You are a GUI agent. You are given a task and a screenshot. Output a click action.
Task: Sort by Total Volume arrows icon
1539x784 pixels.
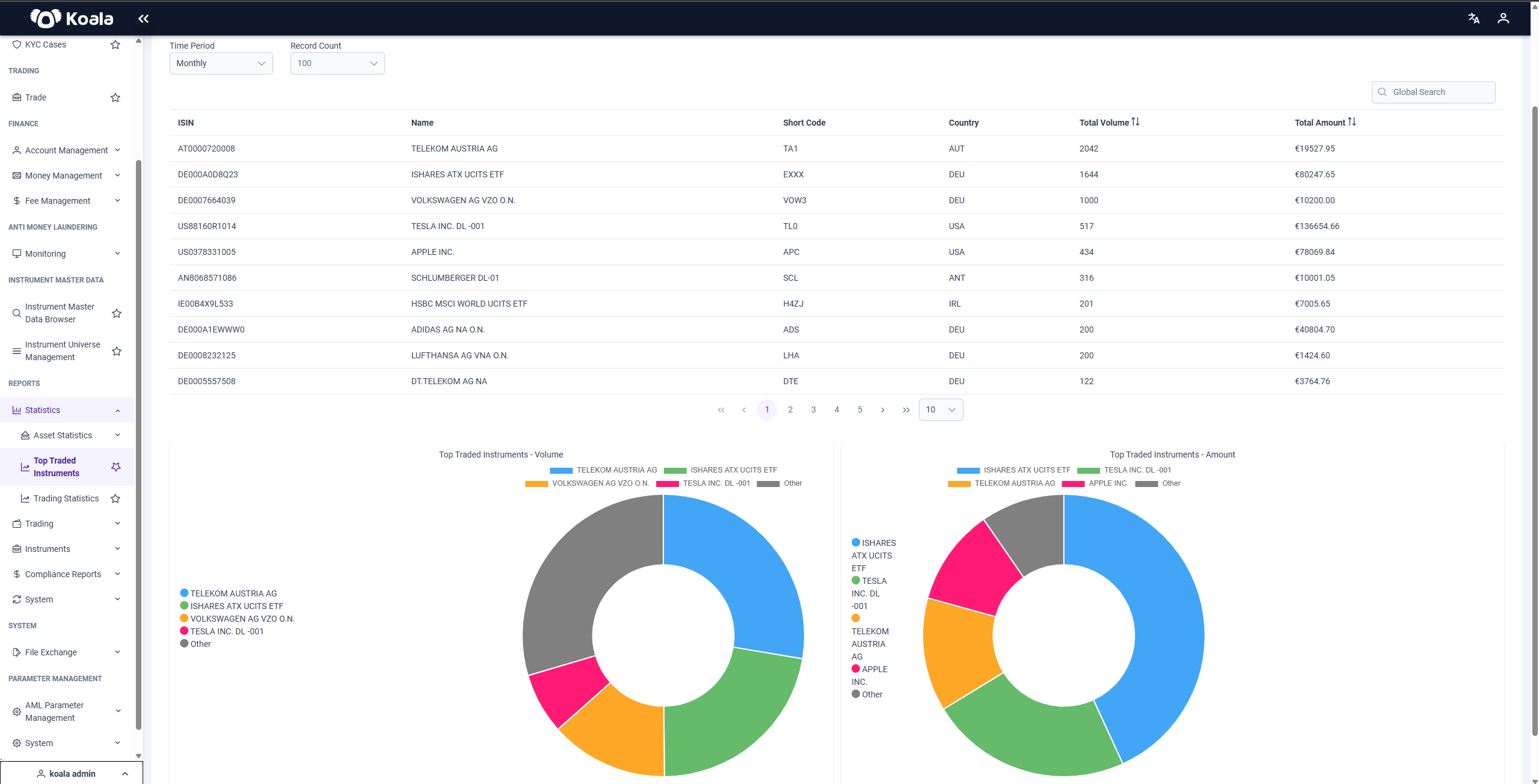(x=1135, y=122)
